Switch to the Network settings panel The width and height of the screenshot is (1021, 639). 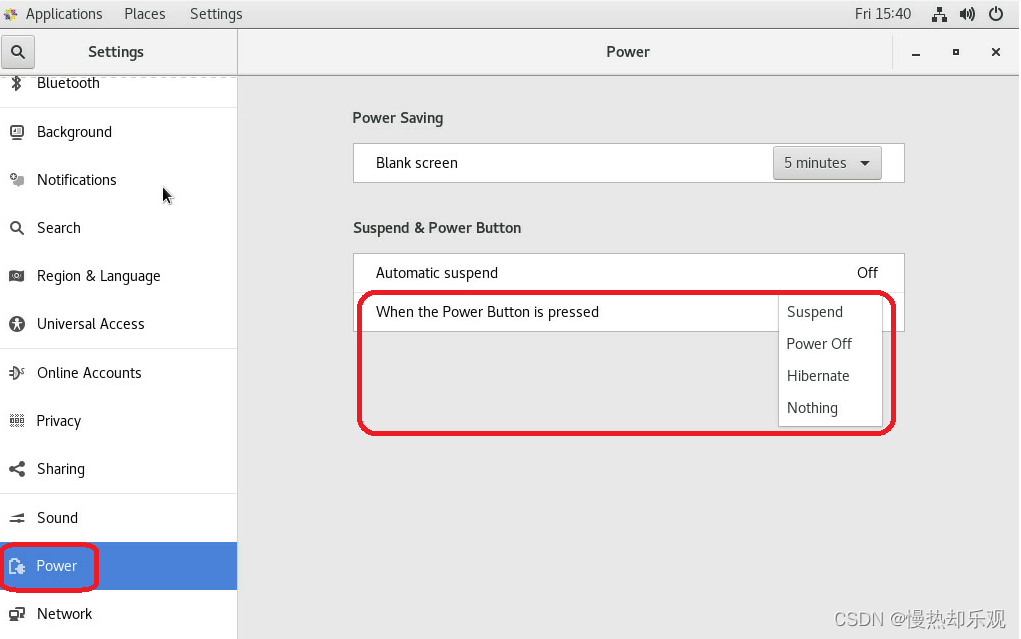pyautogui.click(x=62, y=613)
